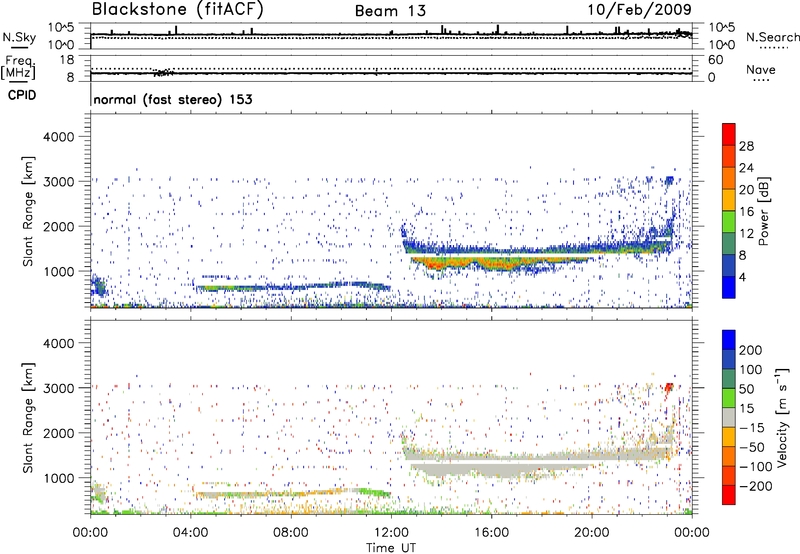
Task: Click the '200' tick on Velocity scale
Action: click(x=751, y=350)
